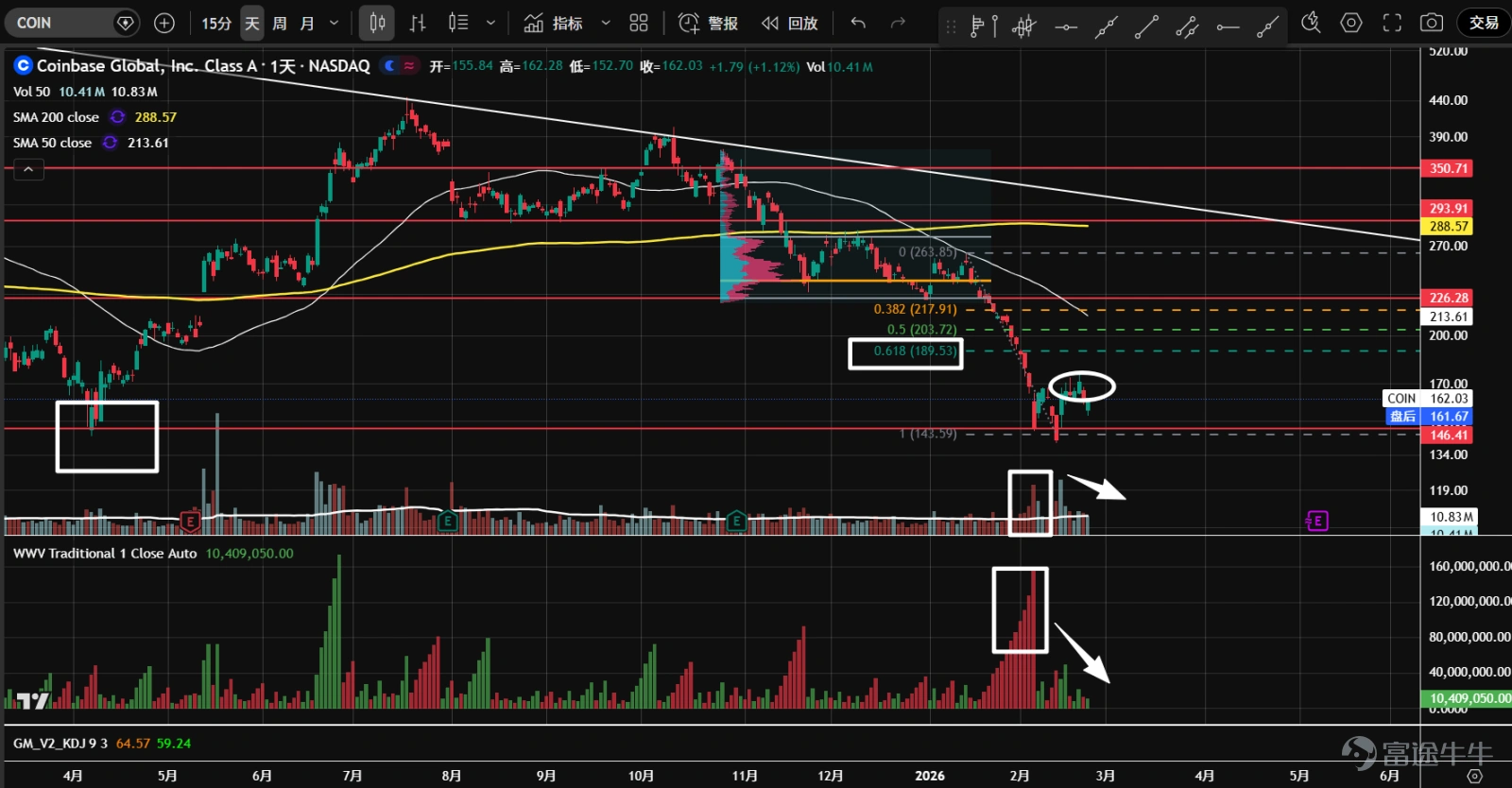The height and width of the screenshot is (788, 1512).
Task: Select the crossed candlestick drawing tool
Action: point(1023,26)
